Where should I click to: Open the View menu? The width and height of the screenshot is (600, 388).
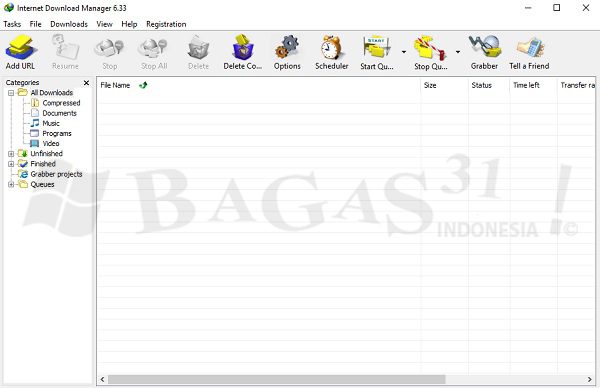(104, 24)
